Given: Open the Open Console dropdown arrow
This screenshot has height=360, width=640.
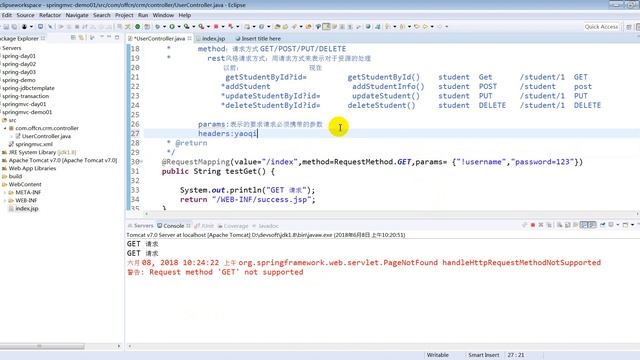Looking at the screenshot, I should pyautogui.click(x=633, y=225).
